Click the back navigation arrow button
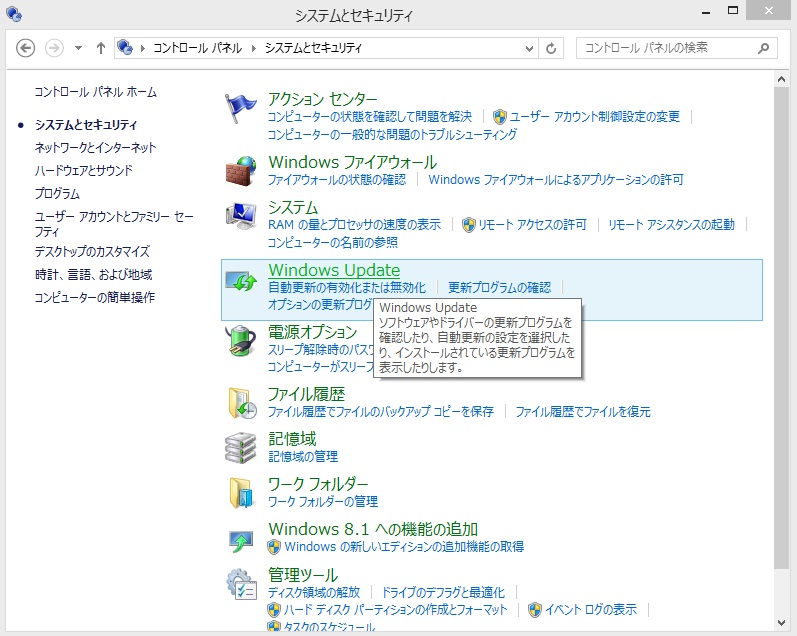The width and height of the screenshot is (797, 636). pos(26,48)
